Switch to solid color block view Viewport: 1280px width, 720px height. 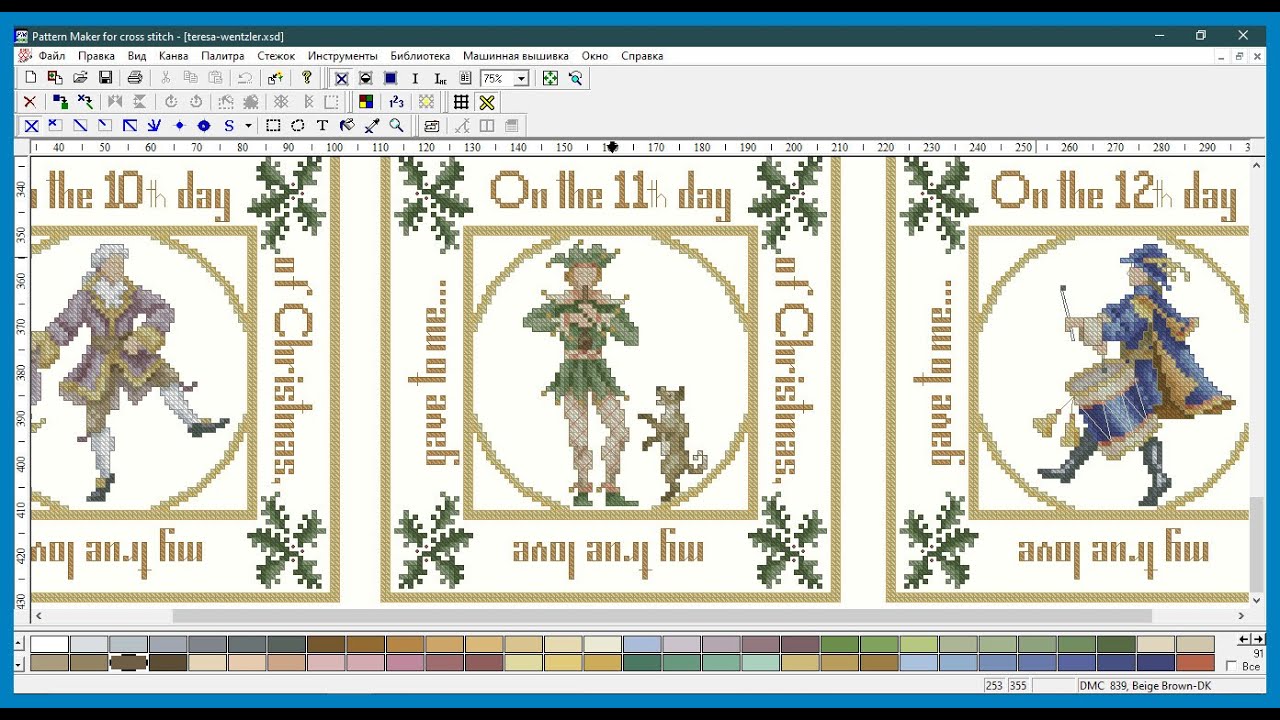point(390,78)
